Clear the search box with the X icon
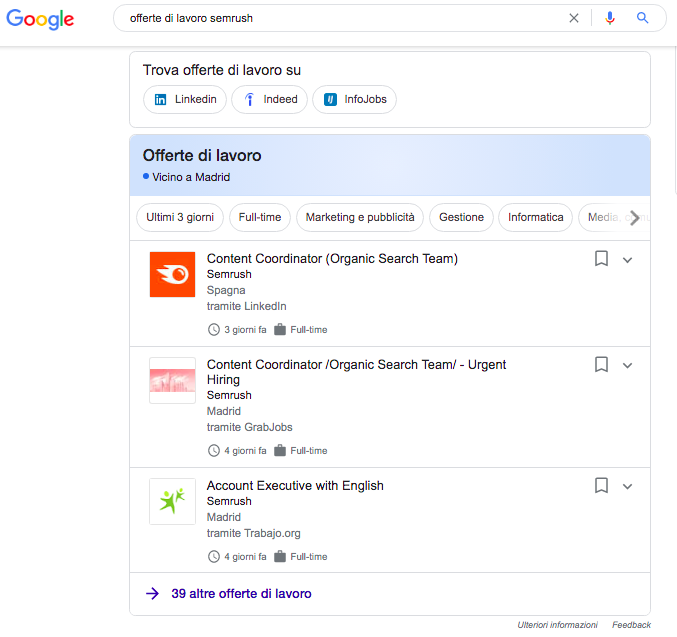This screenshot has width=677, height=637. (x=573, y=18)
